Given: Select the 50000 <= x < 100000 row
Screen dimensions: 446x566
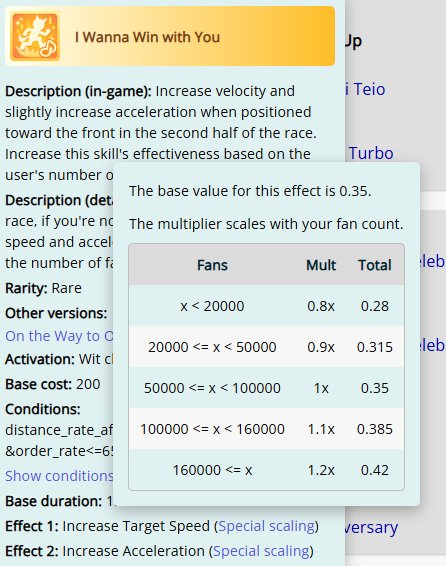Looking at the screenshot, I should click(x=266, y=388).
